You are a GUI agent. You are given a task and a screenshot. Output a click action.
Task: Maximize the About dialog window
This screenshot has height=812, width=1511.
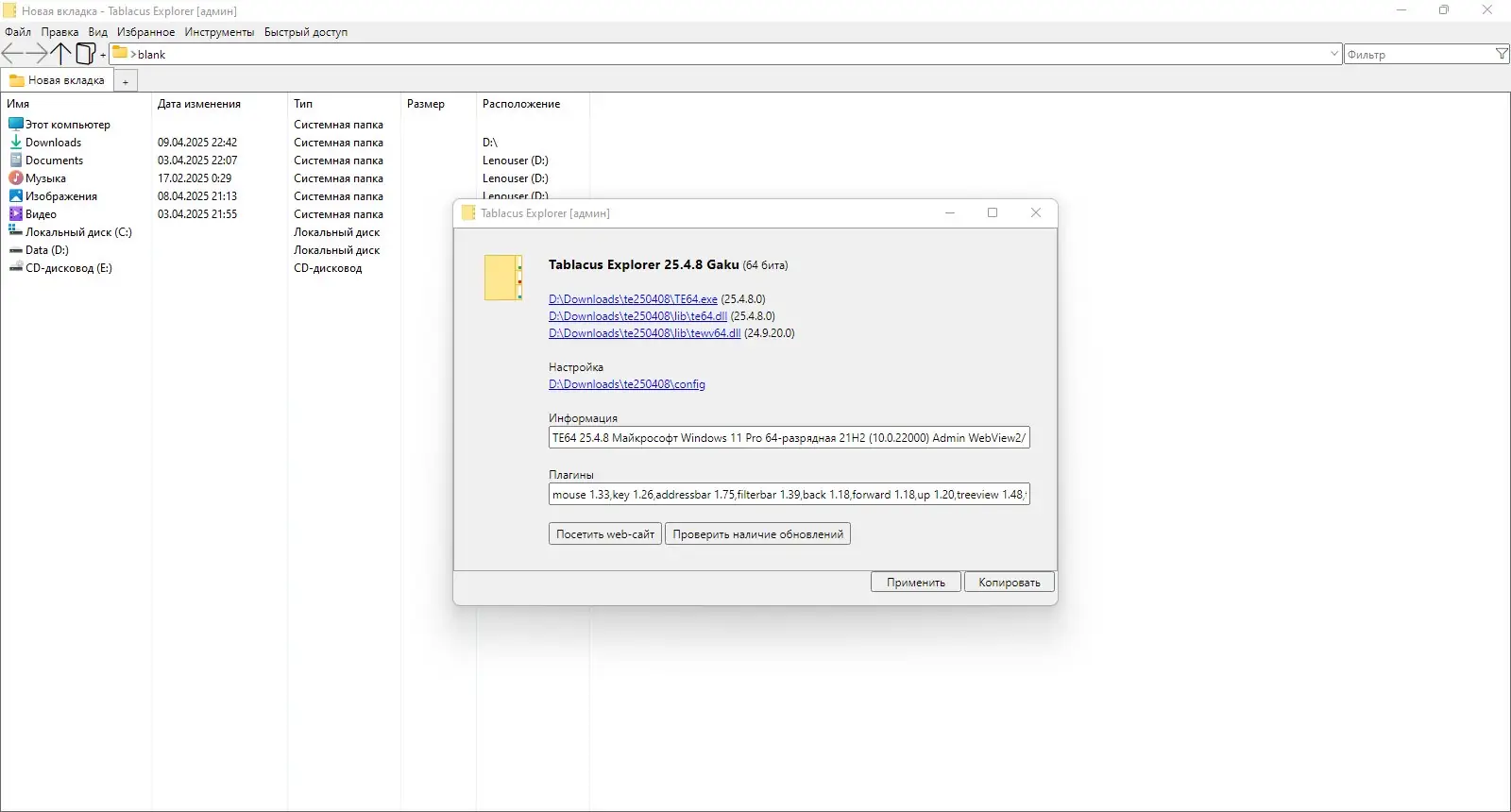pos(993,212)
